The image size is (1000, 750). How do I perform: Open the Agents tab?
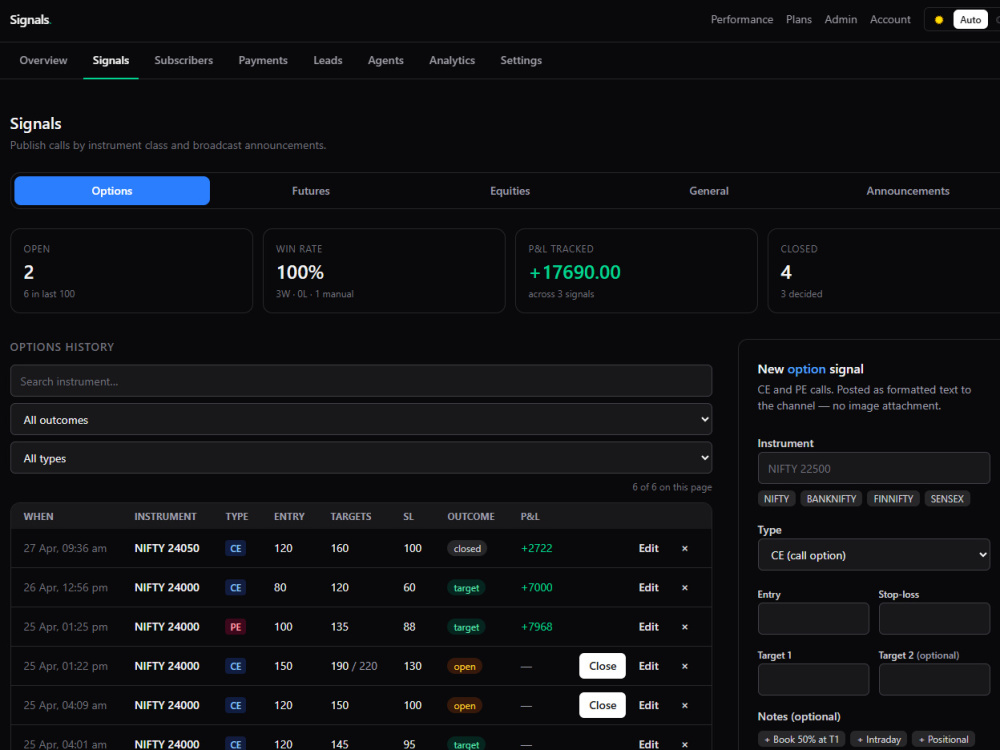[x=386, y=60]
